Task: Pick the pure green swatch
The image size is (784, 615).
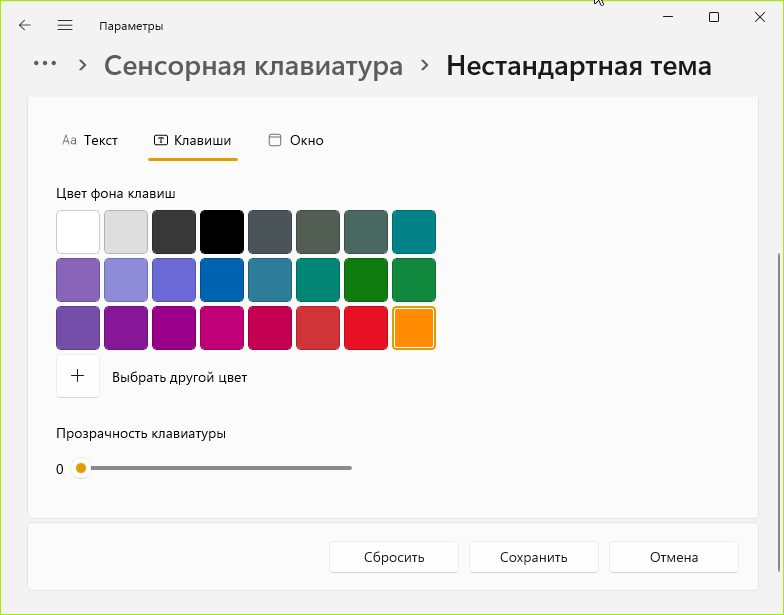Action: coord(366,280)
